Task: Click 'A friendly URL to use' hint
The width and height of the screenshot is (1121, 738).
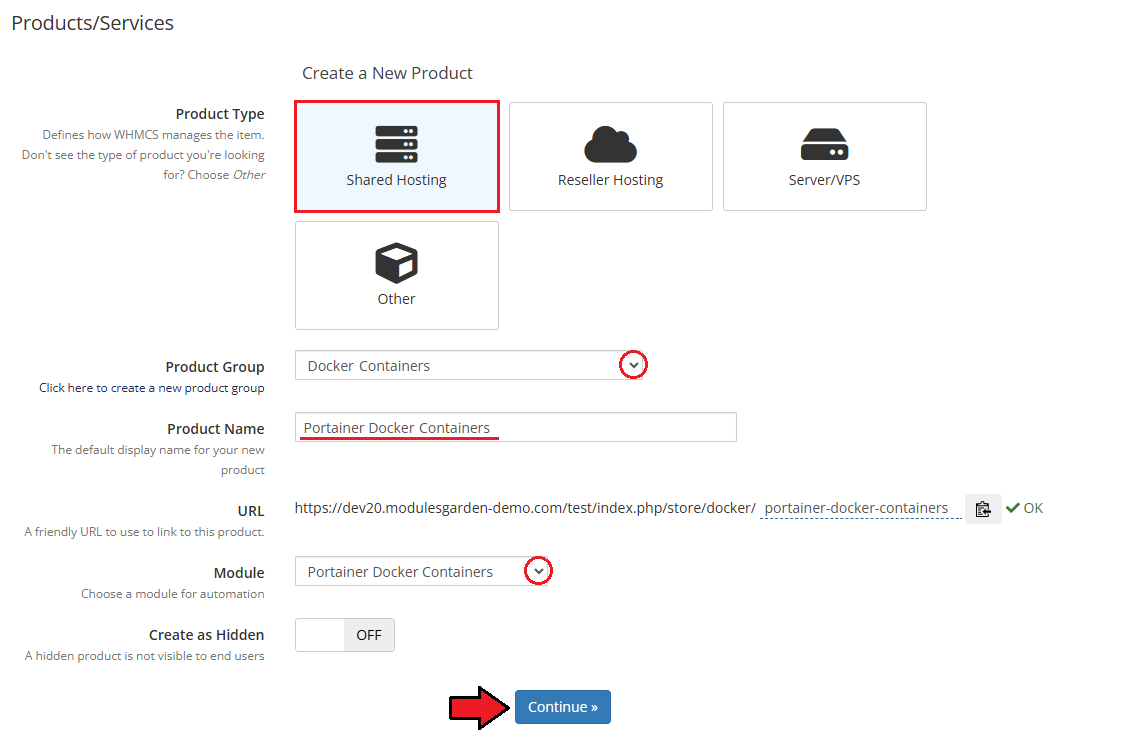Action: pyautogui.click(x=144, y=532)
